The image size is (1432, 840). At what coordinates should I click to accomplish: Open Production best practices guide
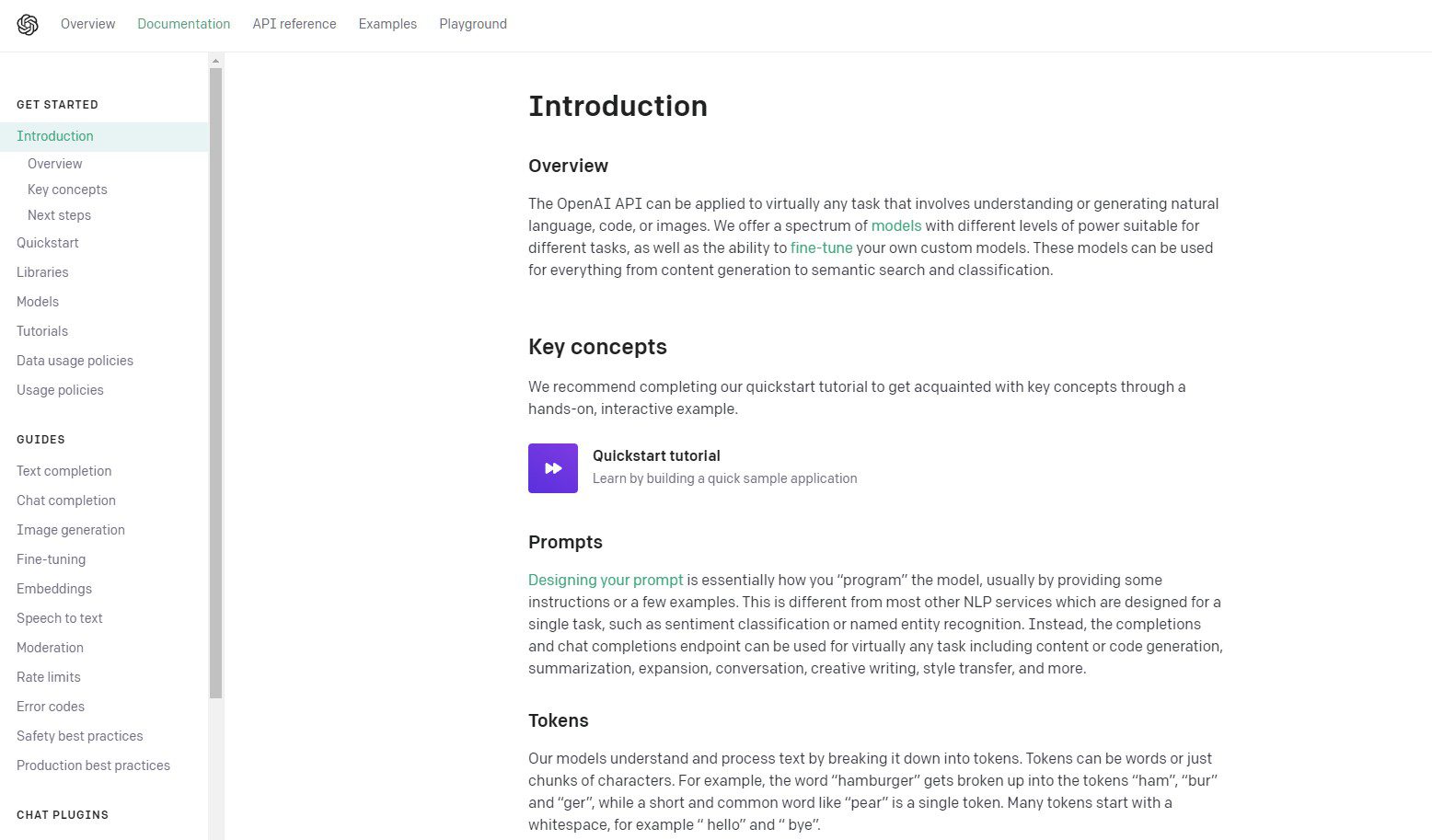(93, 765)
